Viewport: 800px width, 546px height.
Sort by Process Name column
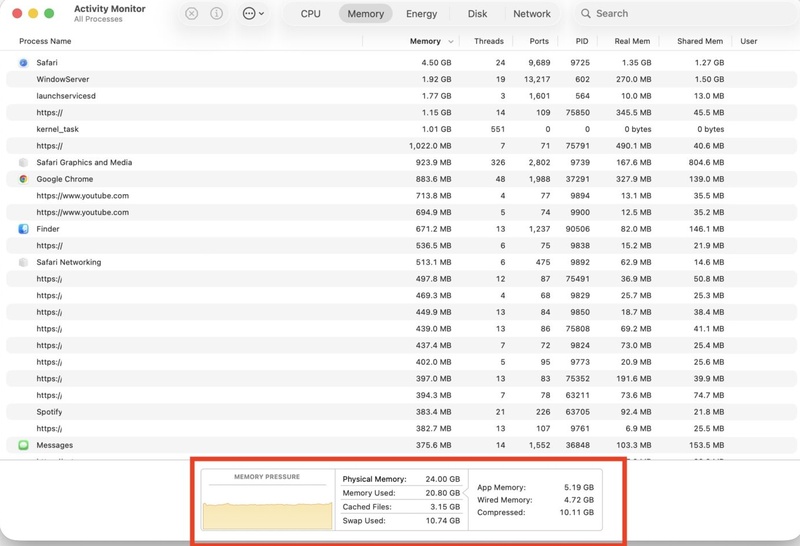[x=45, y=41]
